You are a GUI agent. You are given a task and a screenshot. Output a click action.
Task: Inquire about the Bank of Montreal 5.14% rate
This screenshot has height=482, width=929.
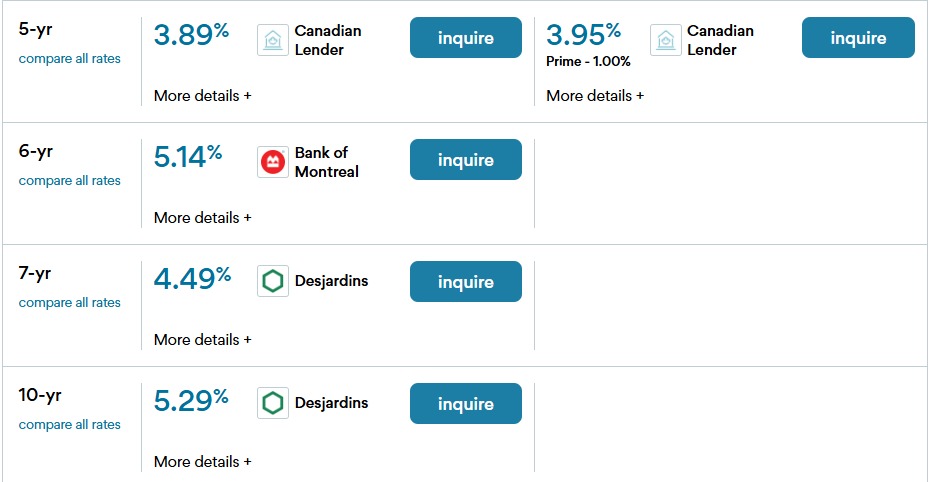tap(466, 159)
